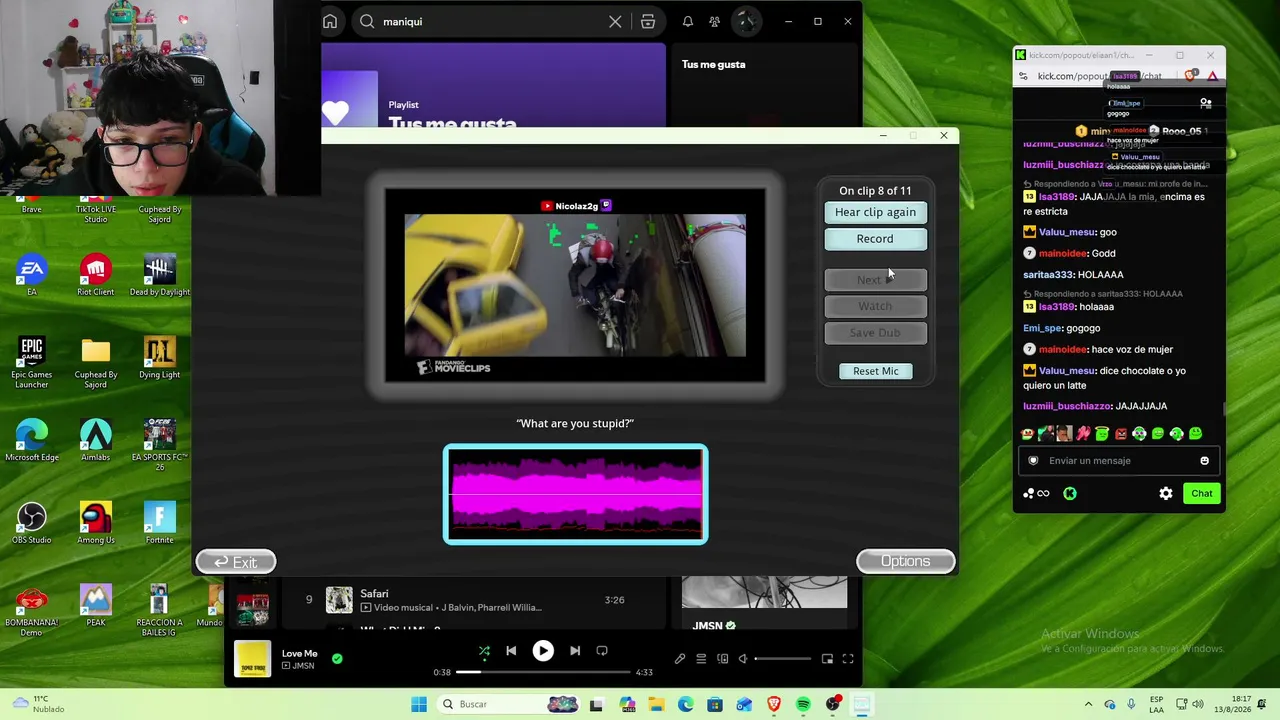Insert the red angry face emote
The width and height of the screenshot is (1280, 720).
[x=1121, y=434]
